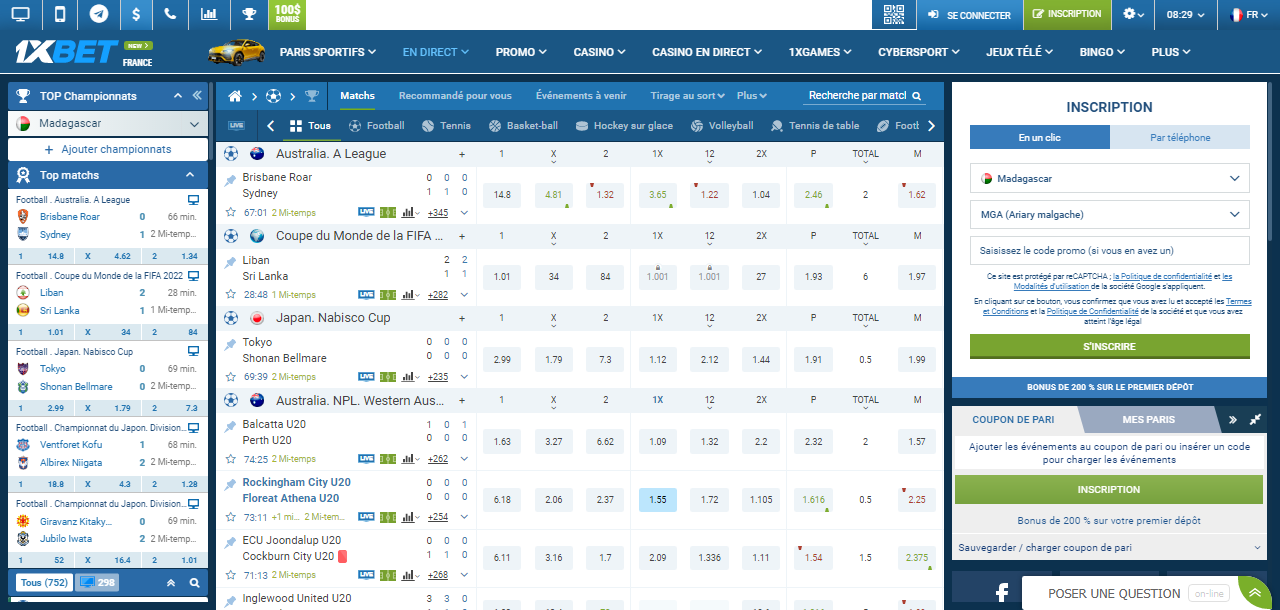Open the mobile app phone icon
The image size is (1280, 610).
click(x=60, y=15)
